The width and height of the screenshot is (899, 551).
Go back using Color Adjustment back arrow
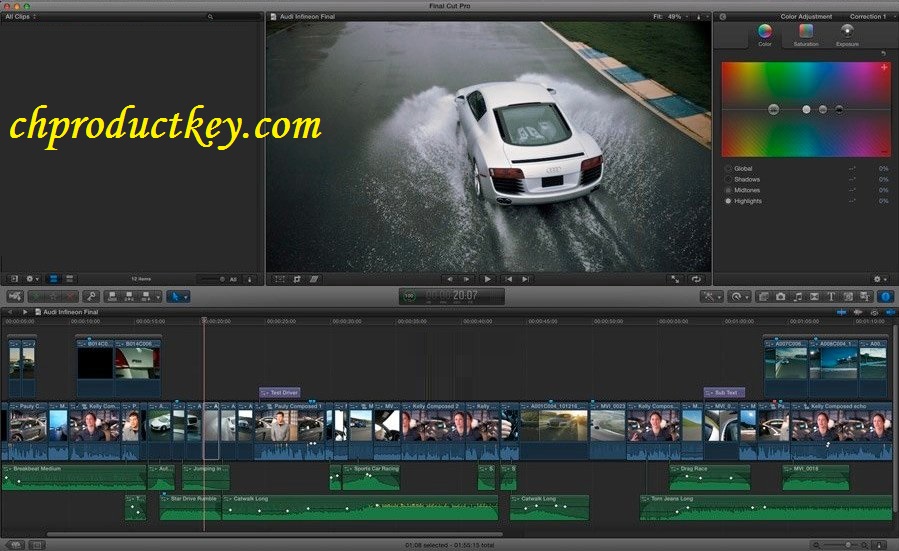click(723, 17)
